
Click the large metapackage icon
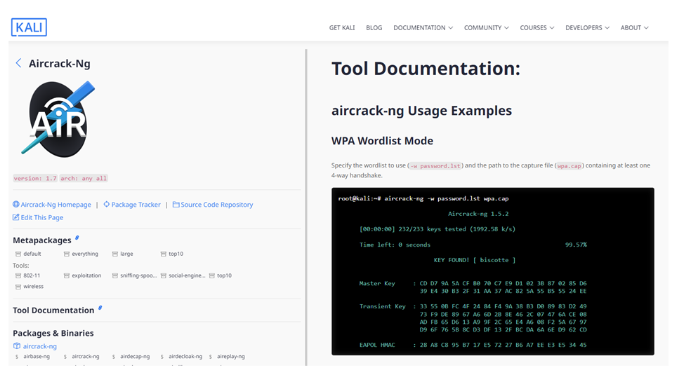point(115,254)
